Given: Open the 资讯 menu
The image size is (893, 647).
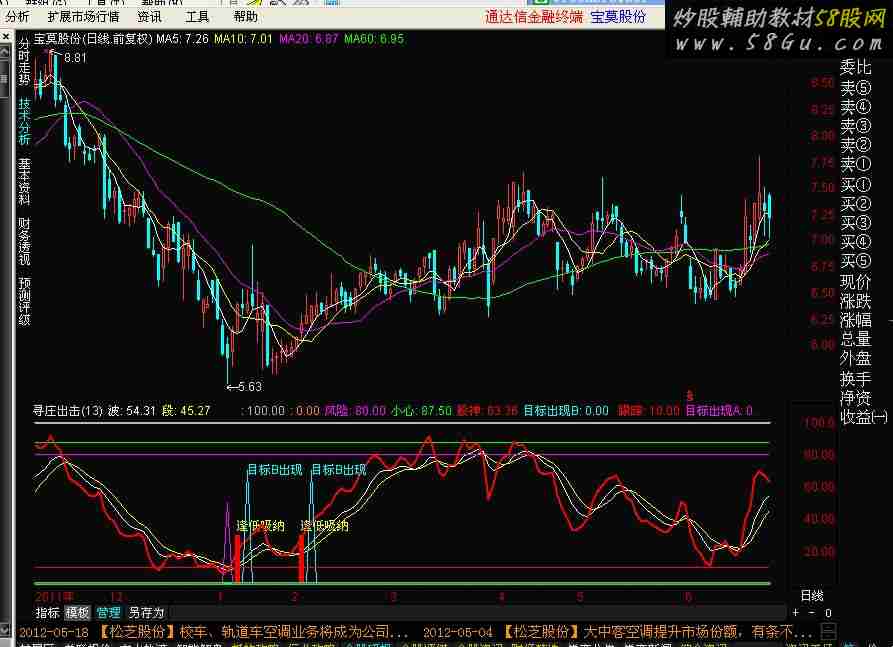Looking at the screenshot, I should click(149, 16).
